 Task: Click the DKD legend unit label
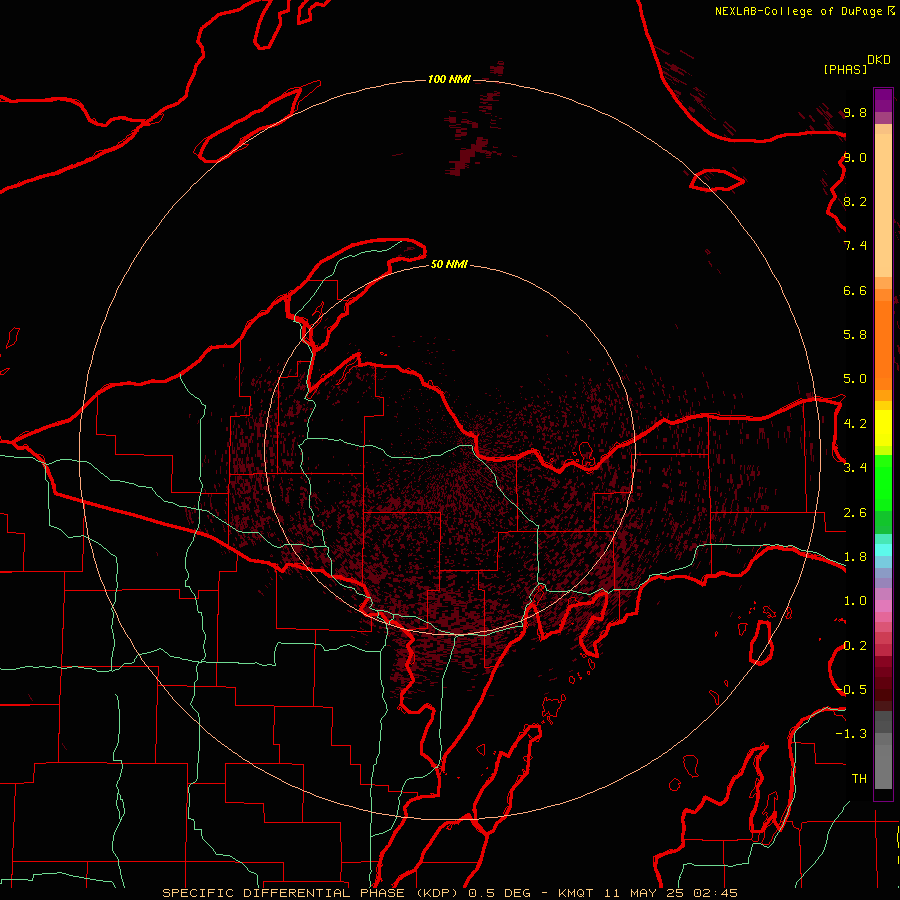coord(879,60)
